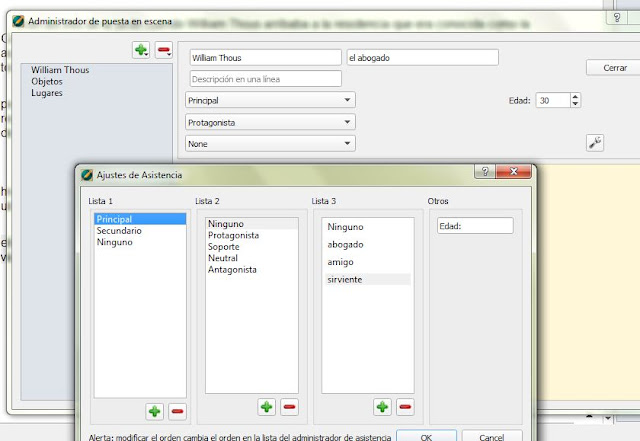The image size is (640, 441).
Task: Open the Protagonista dropdown
Action: [x=270, y=122]
